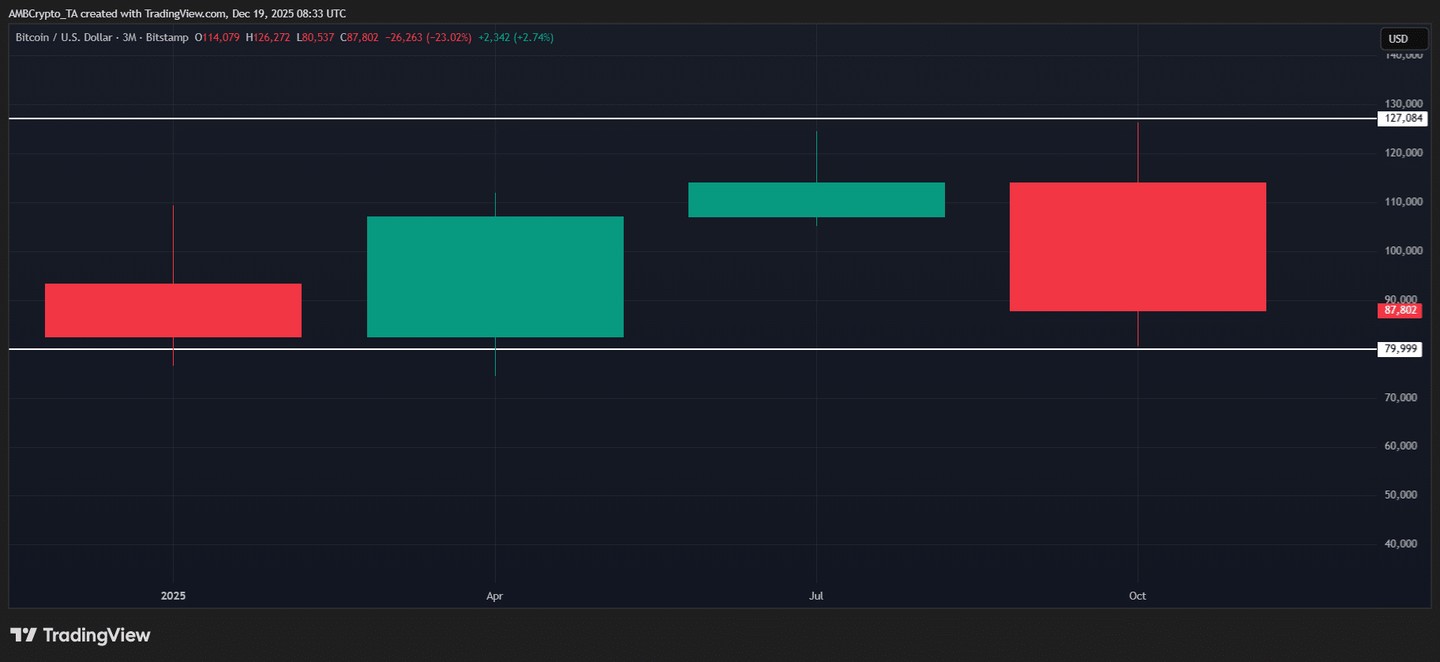Click the Apr label on time axis
The height and width of the screenshot is (662, 1440).
tap(494, 596)
